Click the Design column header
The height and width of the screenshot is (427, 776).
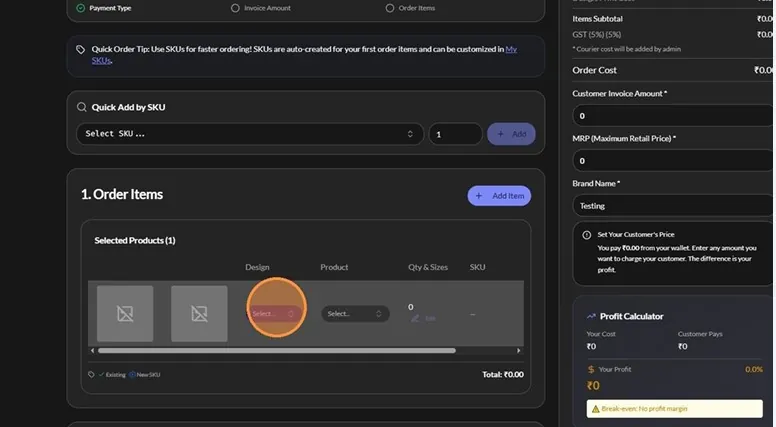pyautogui.click(x=257, y=267)
